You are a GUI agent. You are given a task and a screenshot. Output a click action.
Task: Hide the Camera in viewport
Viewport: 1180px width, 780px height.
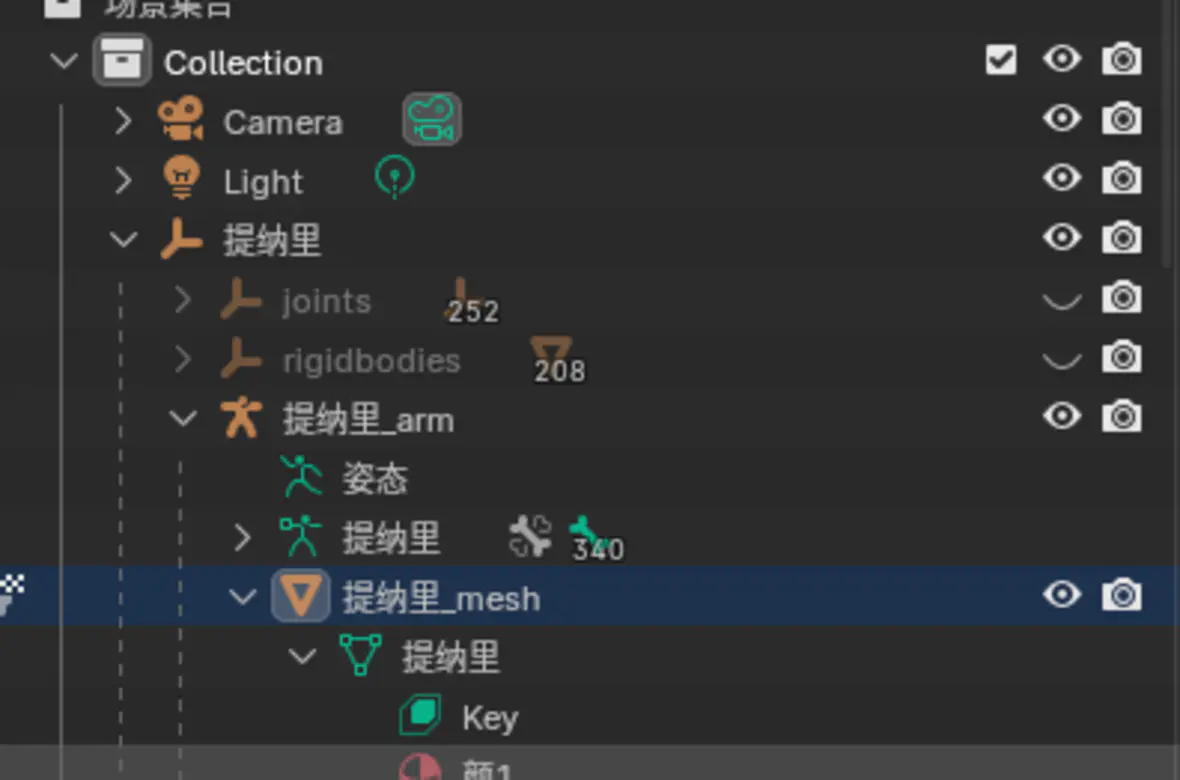pos(1061,120)
